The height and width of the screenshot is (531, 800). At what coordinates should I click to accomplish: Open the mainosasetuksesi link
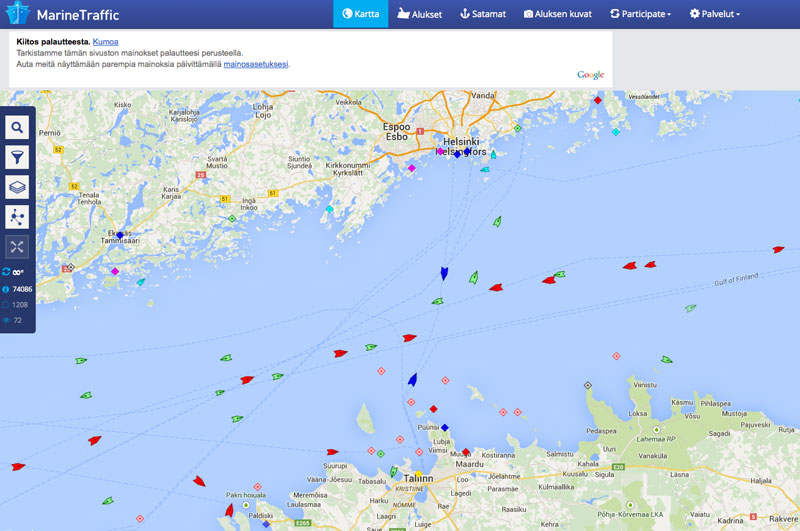[256, 64]
